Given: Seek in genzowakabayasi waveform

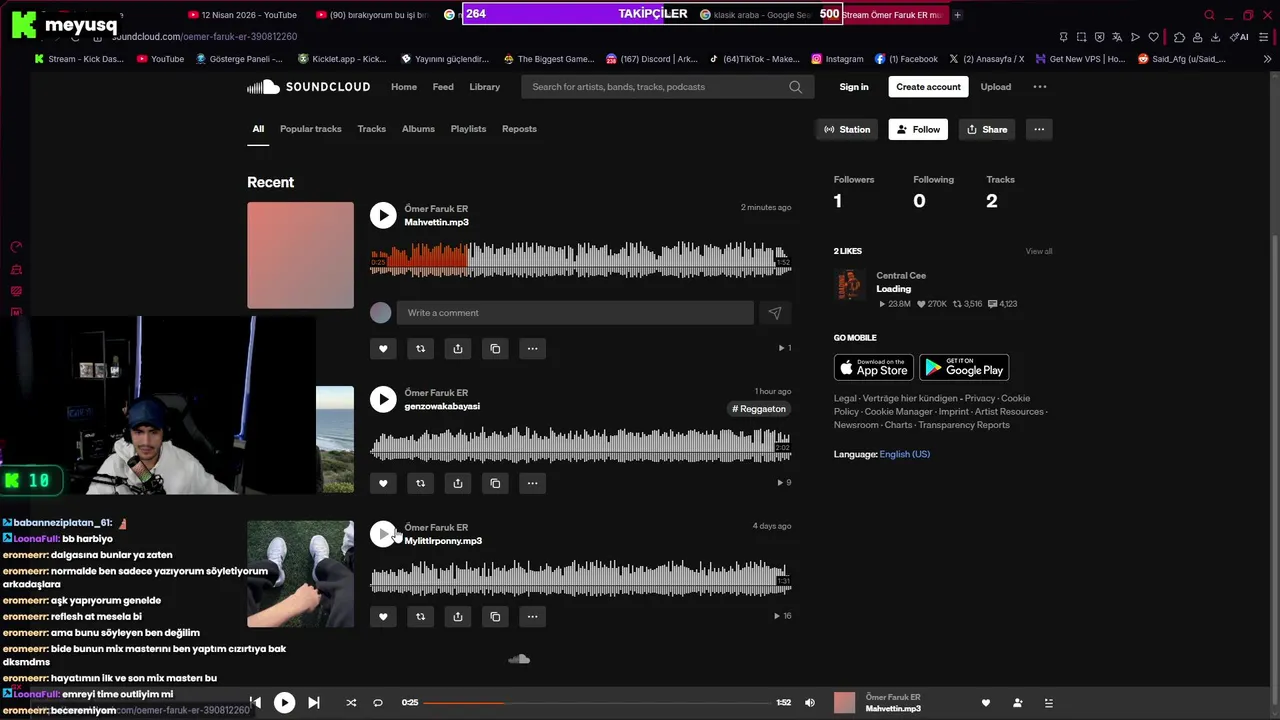Looking at the screenshot, I should pos(581,446).
